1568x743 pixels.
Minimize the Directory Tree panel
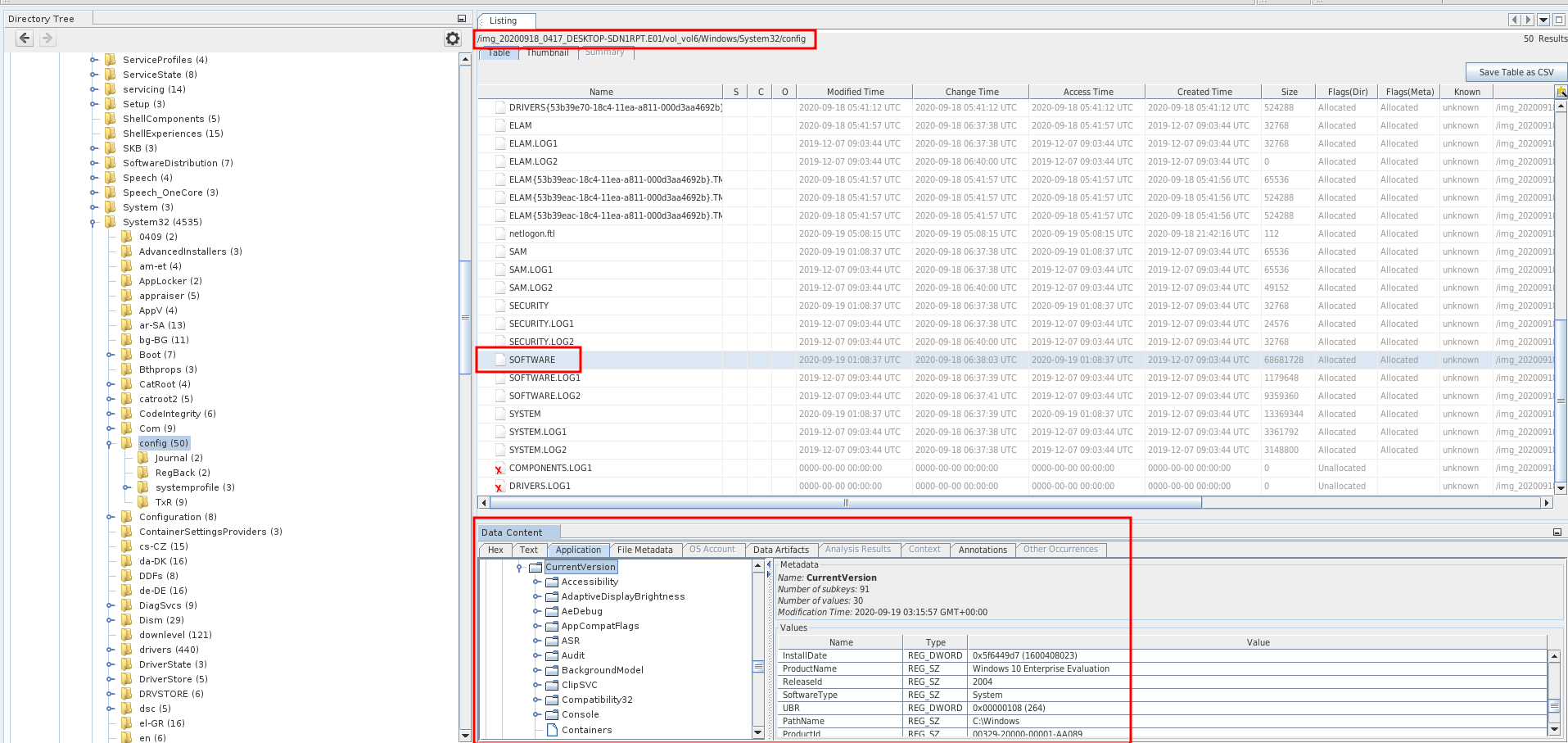(x=461, y=18)
